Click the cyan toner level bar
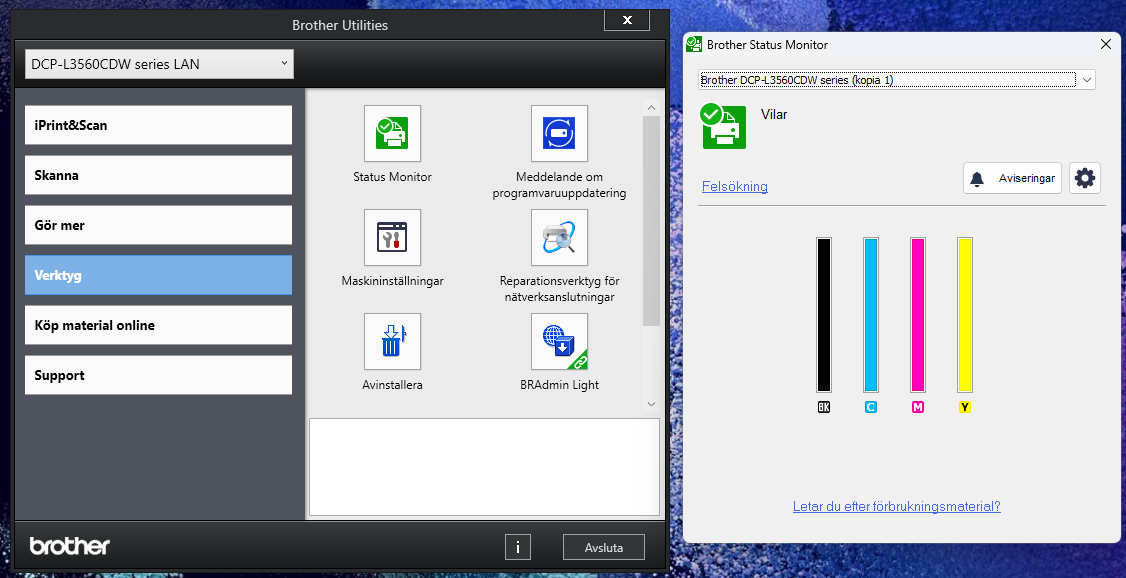Image resolution: width=1126 pixels, height=578 pixels. point(870,315)
